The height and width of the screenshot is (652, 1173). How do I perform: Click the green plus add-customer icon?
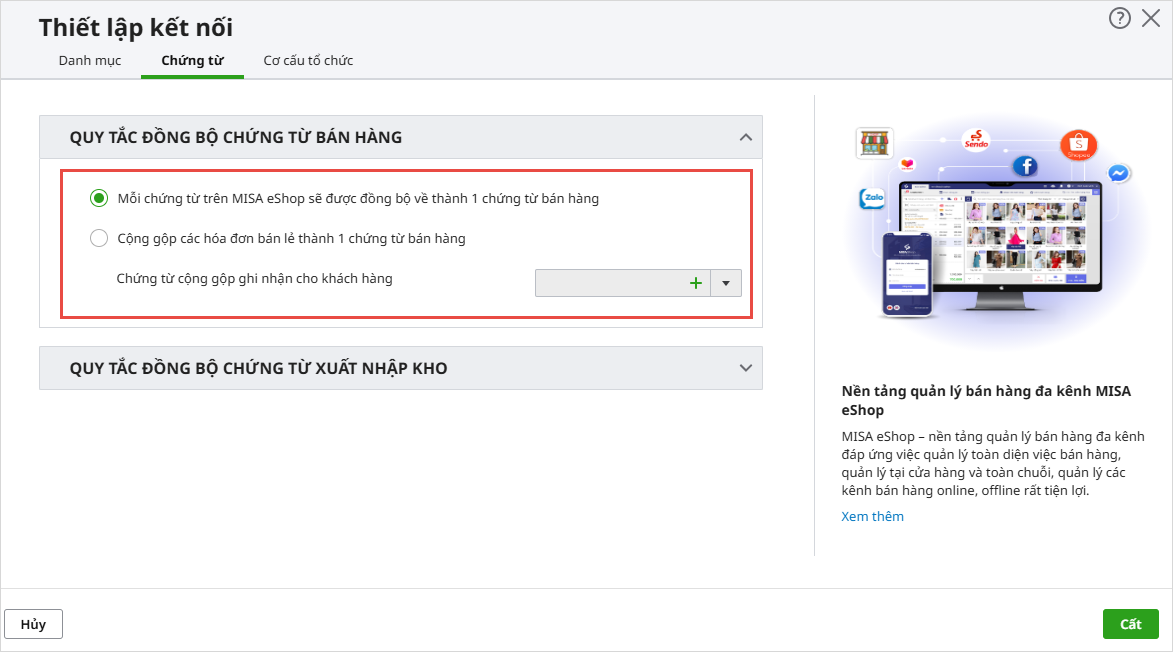tap(696, 283)
